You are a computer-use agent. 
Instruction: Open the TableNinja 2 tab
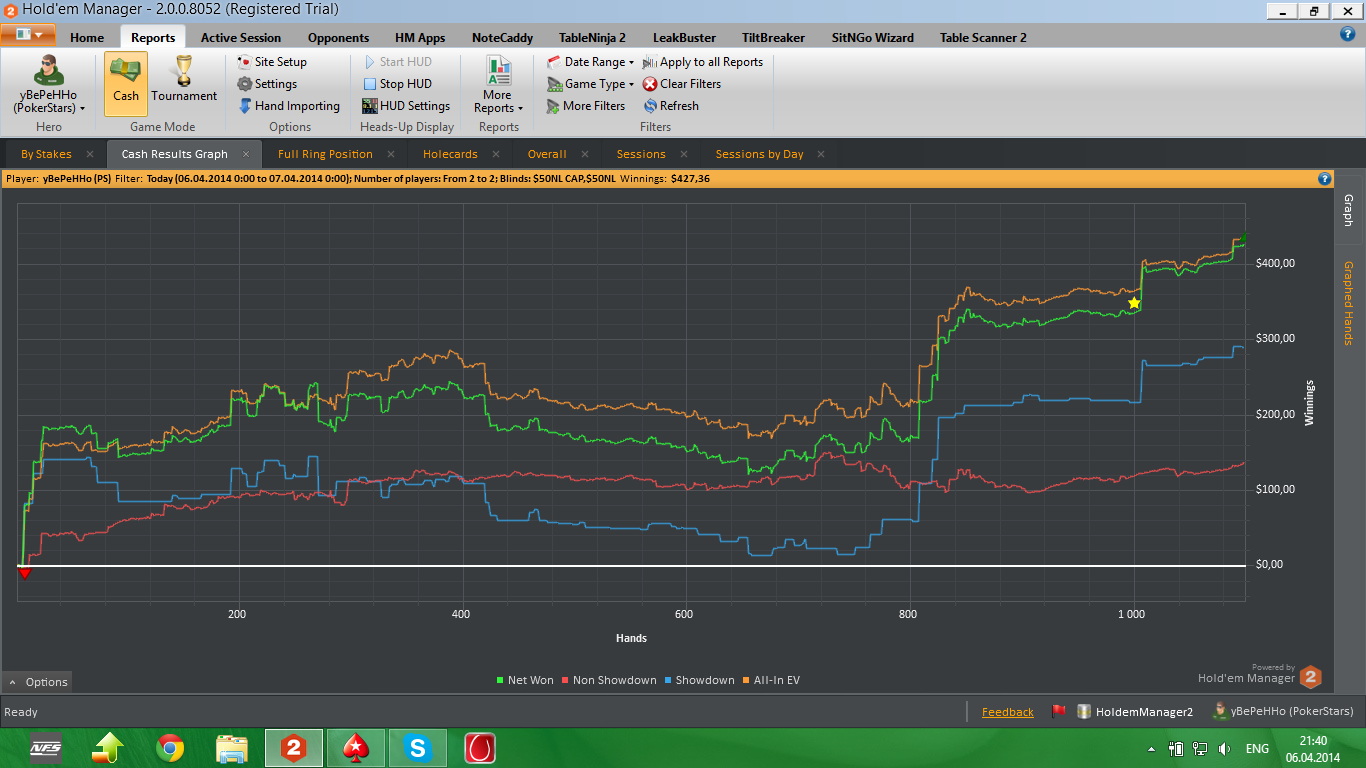592,37
